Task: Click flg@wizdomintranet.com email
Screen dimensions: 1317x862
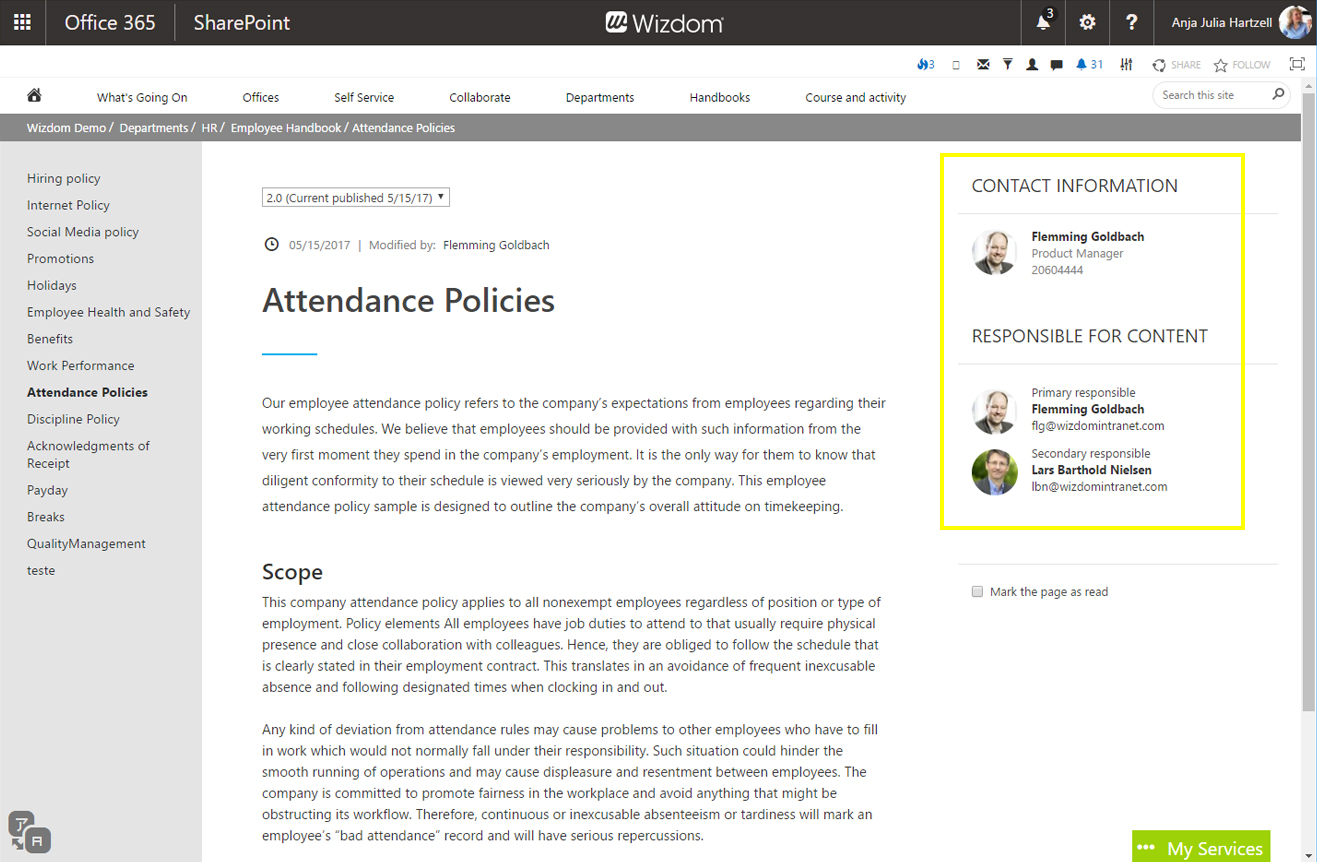Action: pyautogui.click(x=1098, y=426)
